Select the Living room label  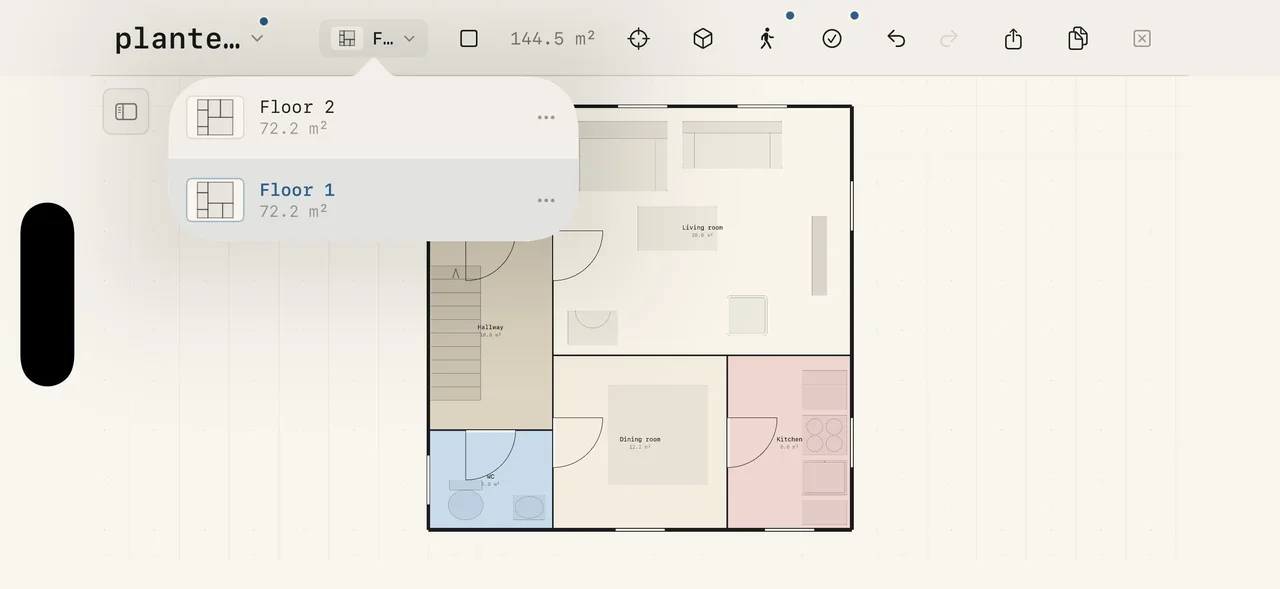[702, 228]
